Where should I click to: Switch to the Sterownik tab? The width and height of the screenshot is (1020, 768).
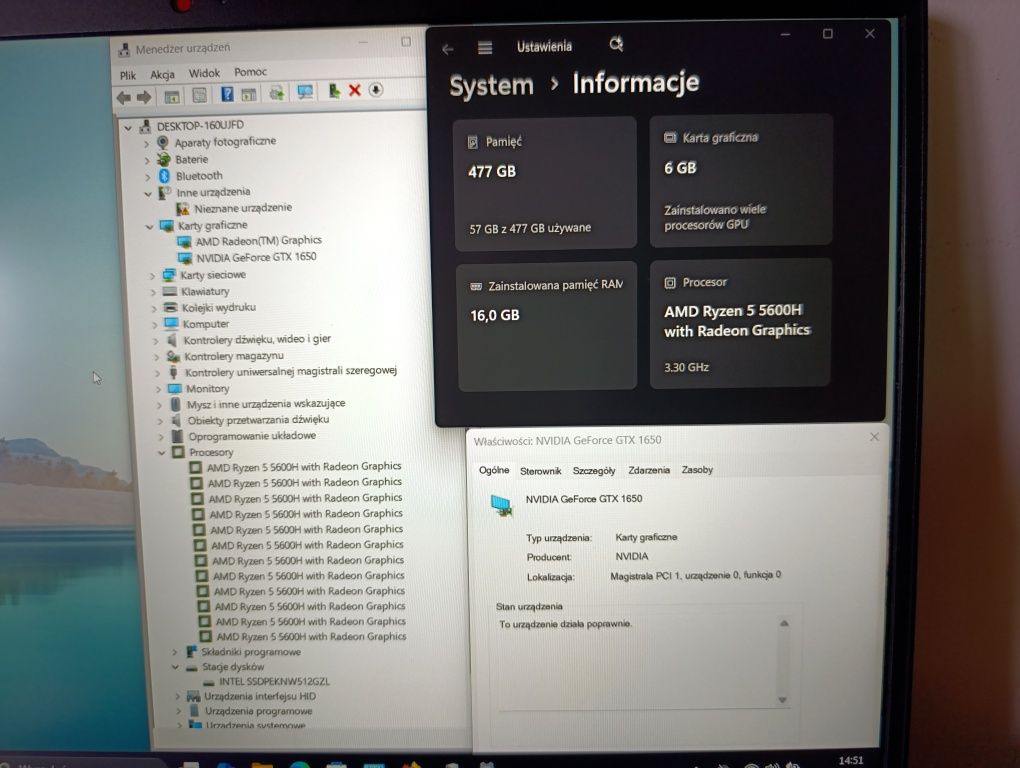pos(541,471)
